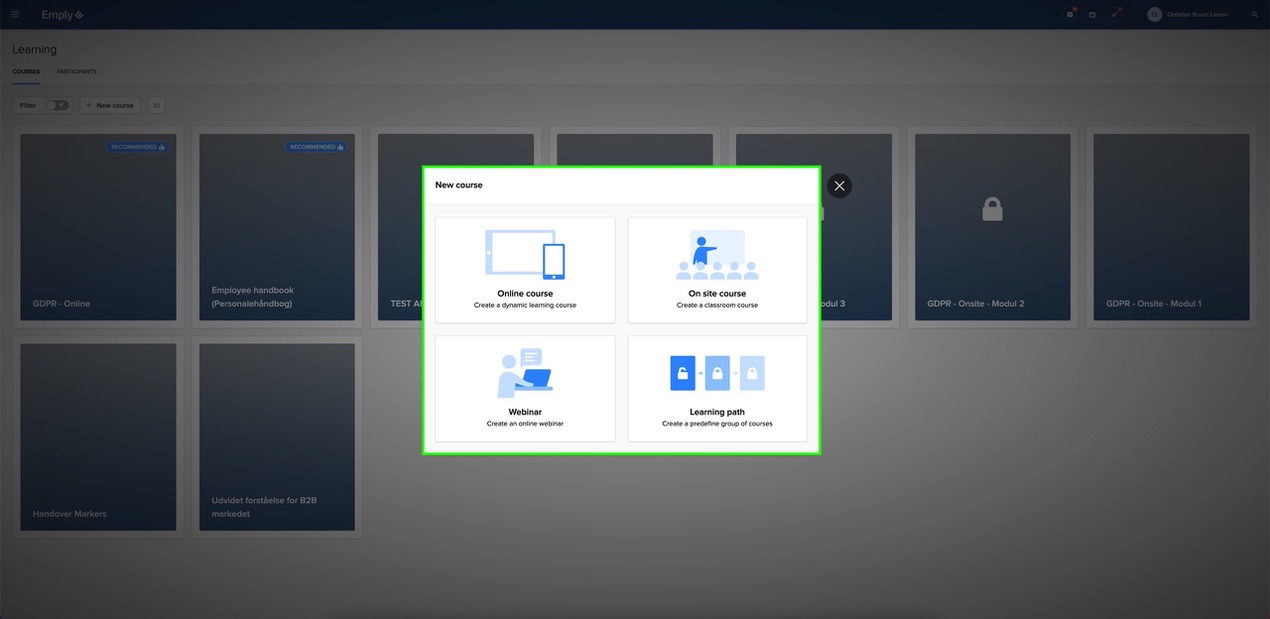The image size is (1270, 619).
Task: Switch to the card view layout toggle
Action: tap(156, 104)
